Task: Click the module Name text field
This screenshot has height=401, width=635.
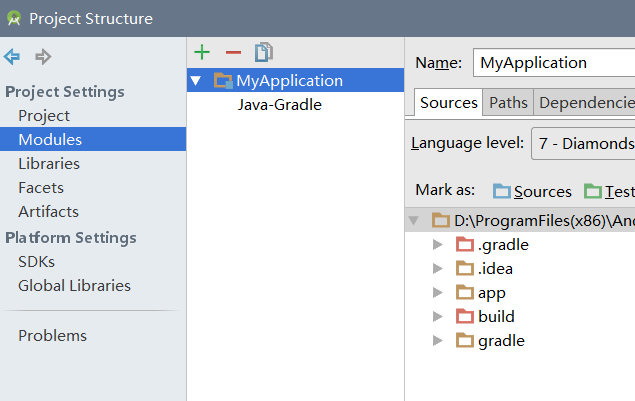Action: pos(553,62)
